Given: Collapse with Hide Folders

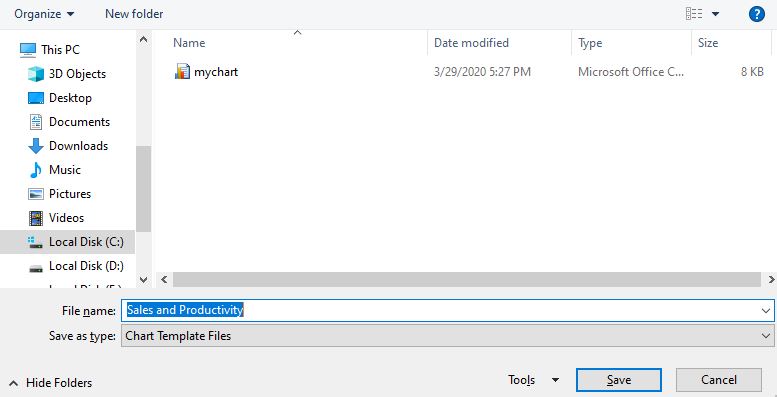Looking at the screenshot, I should click(51, 383).
